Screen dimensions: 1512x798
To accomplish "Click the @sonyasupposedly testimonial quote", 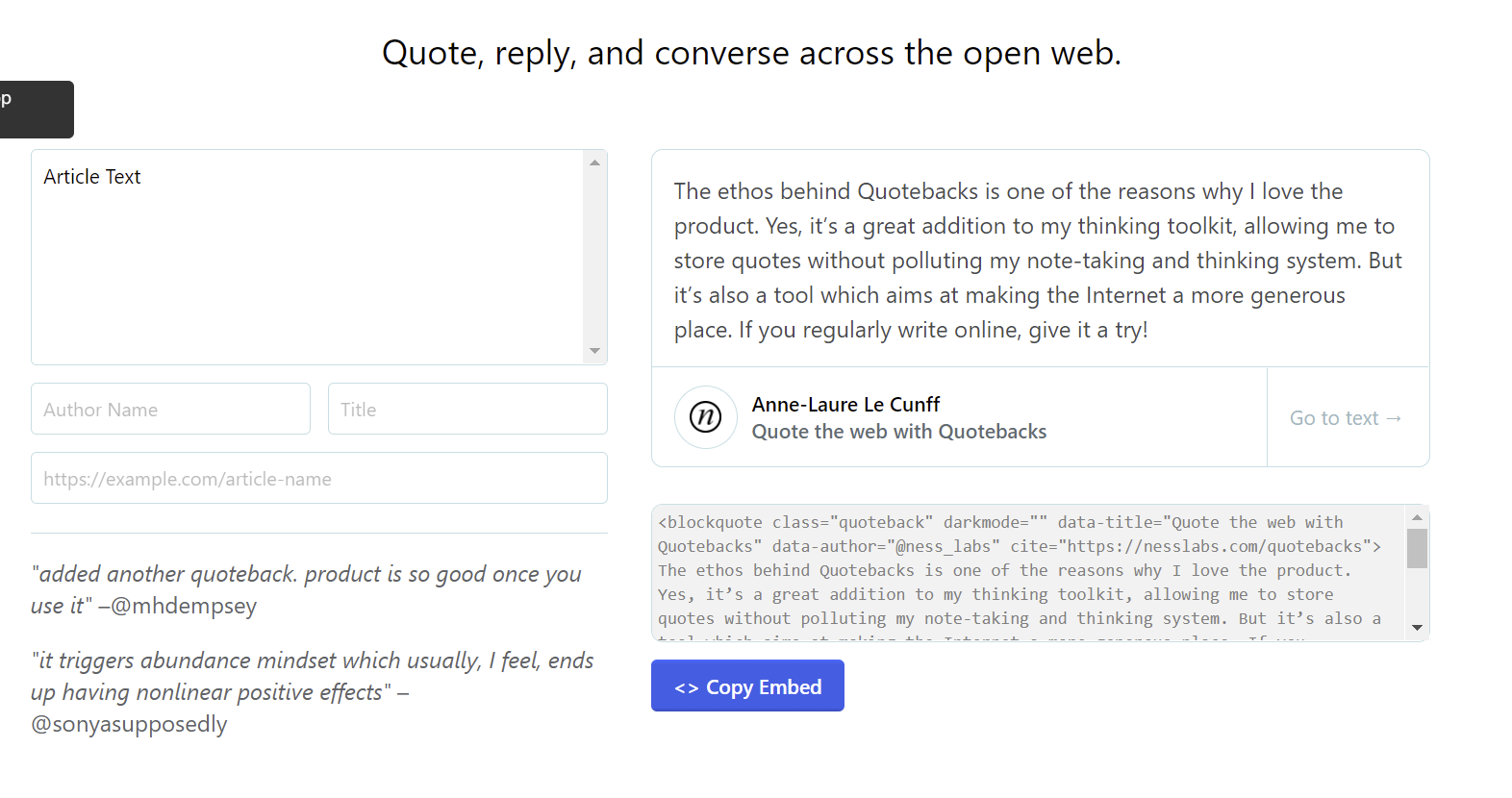I will pos(312,691).
